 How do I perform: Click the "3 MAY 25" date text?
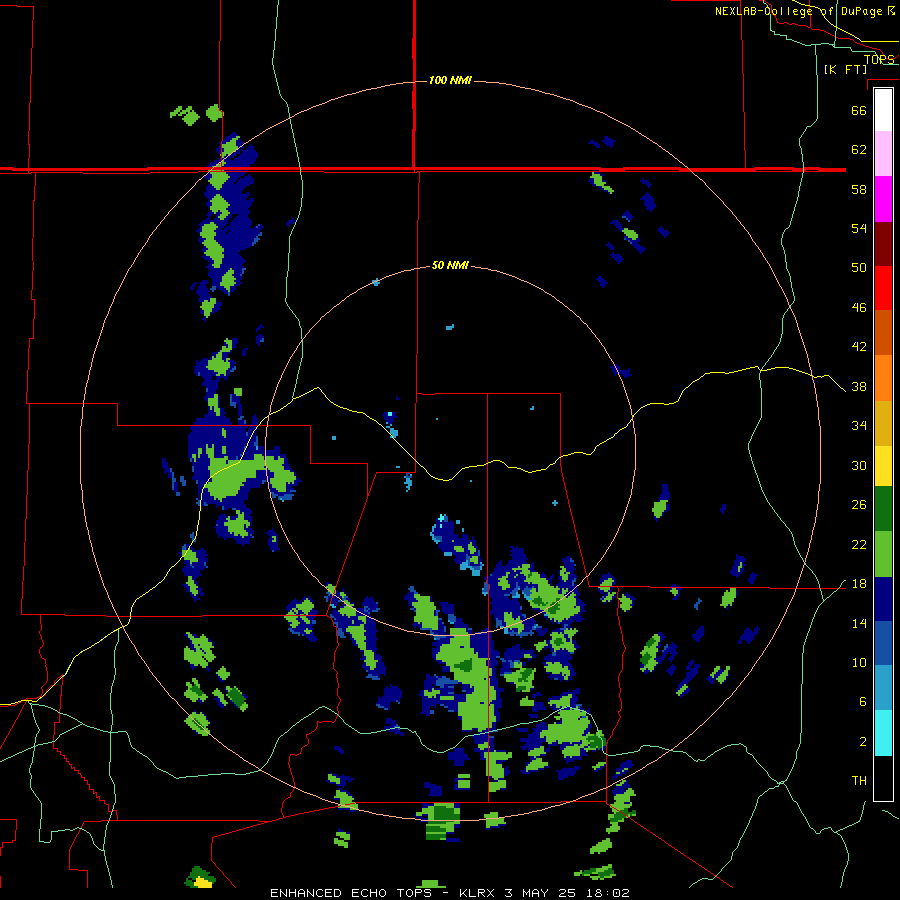click(541, 893)
